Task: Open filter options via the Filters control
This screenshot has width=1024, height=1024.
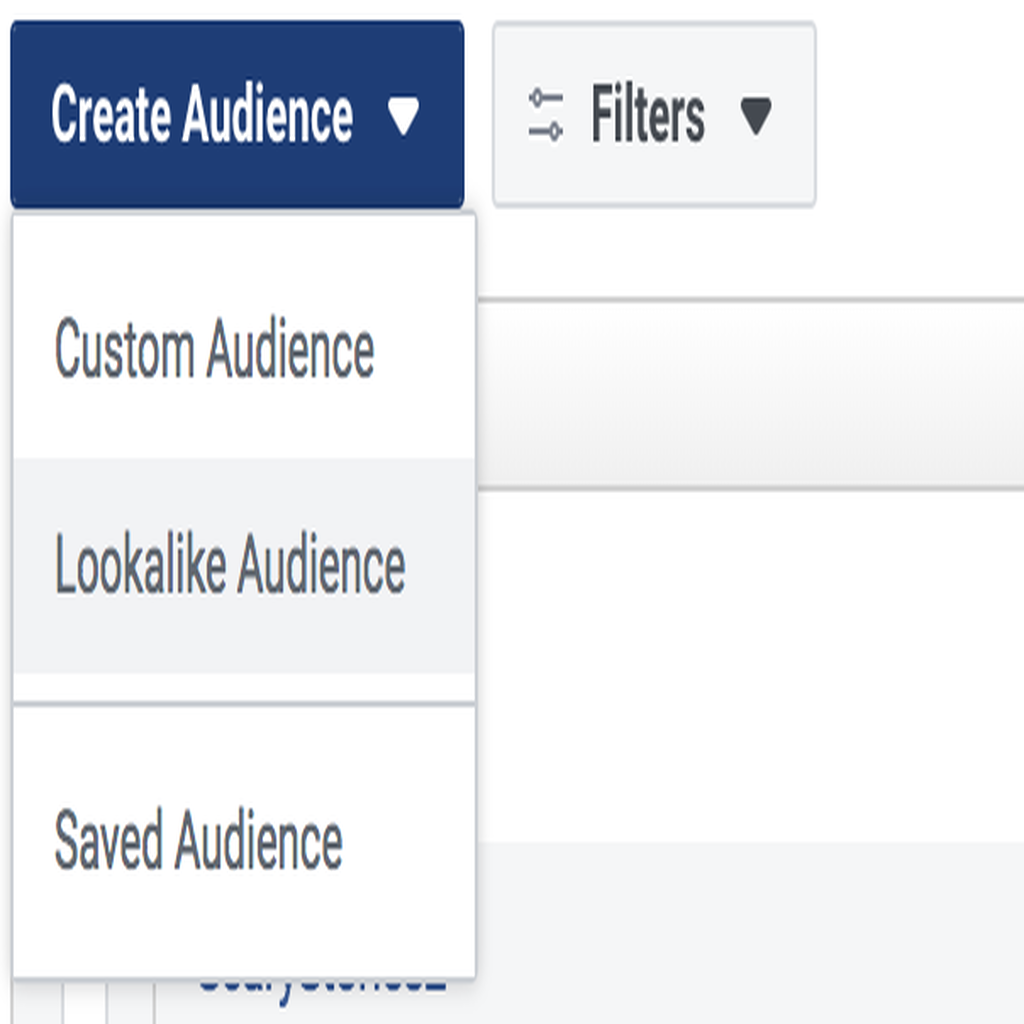Action: [654, 114]
